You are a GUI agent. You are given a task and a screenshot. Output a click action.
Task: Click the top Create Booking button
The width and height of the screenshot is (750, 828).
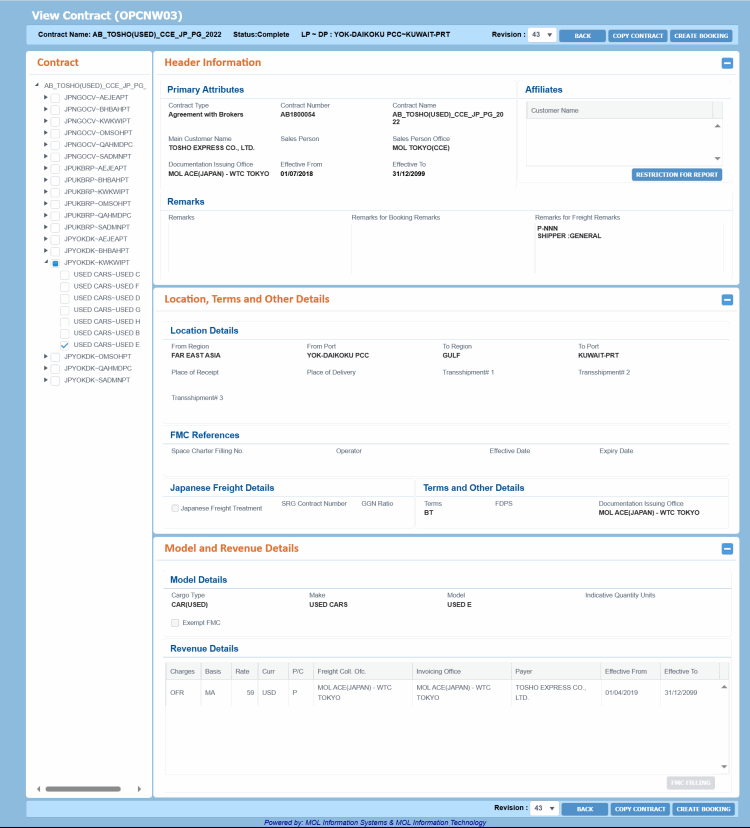click(702, 35)
